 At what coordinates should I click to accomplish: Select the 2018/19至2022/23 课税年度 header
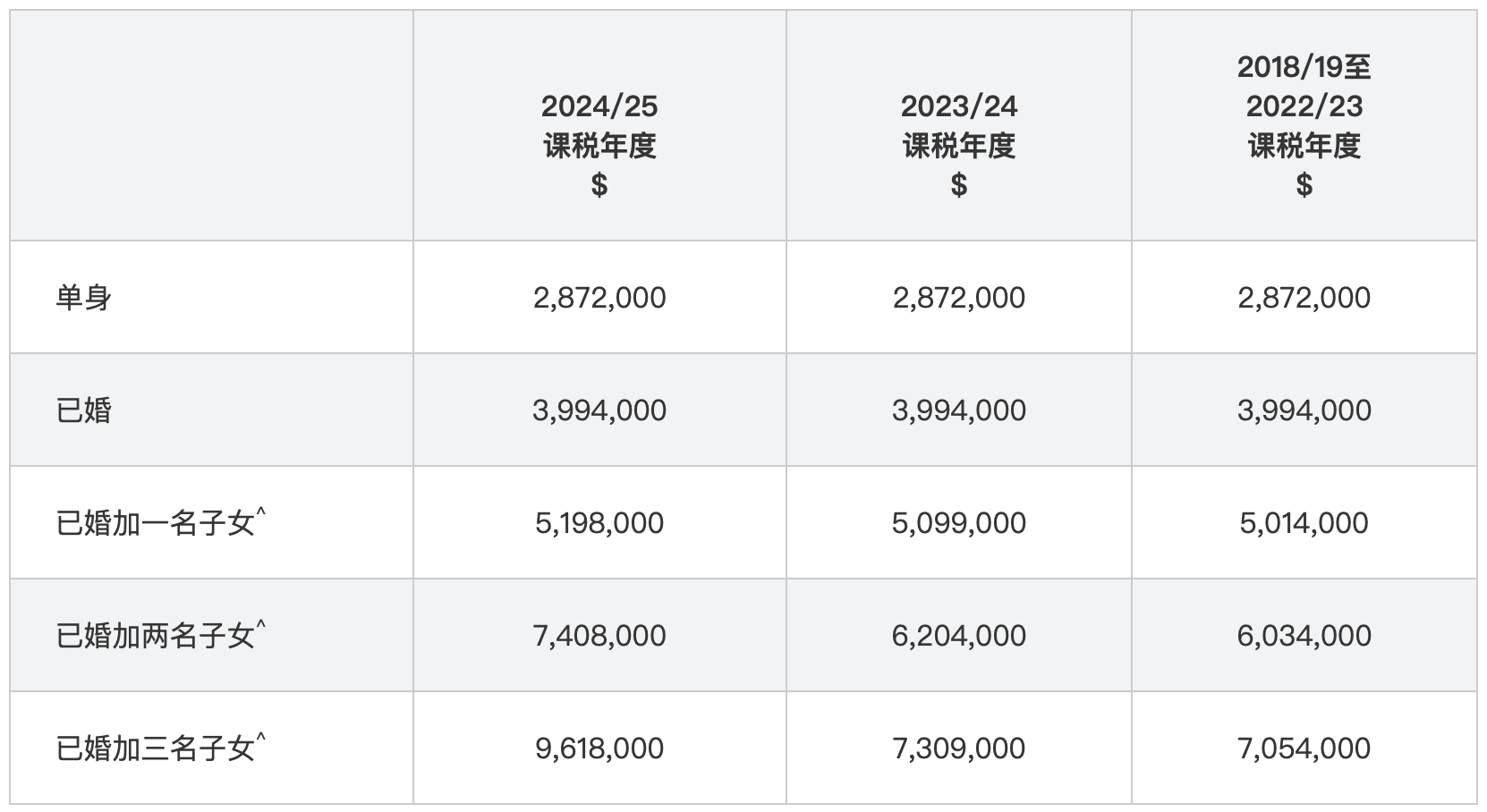pyautogui.click(x=1304, y=125)
